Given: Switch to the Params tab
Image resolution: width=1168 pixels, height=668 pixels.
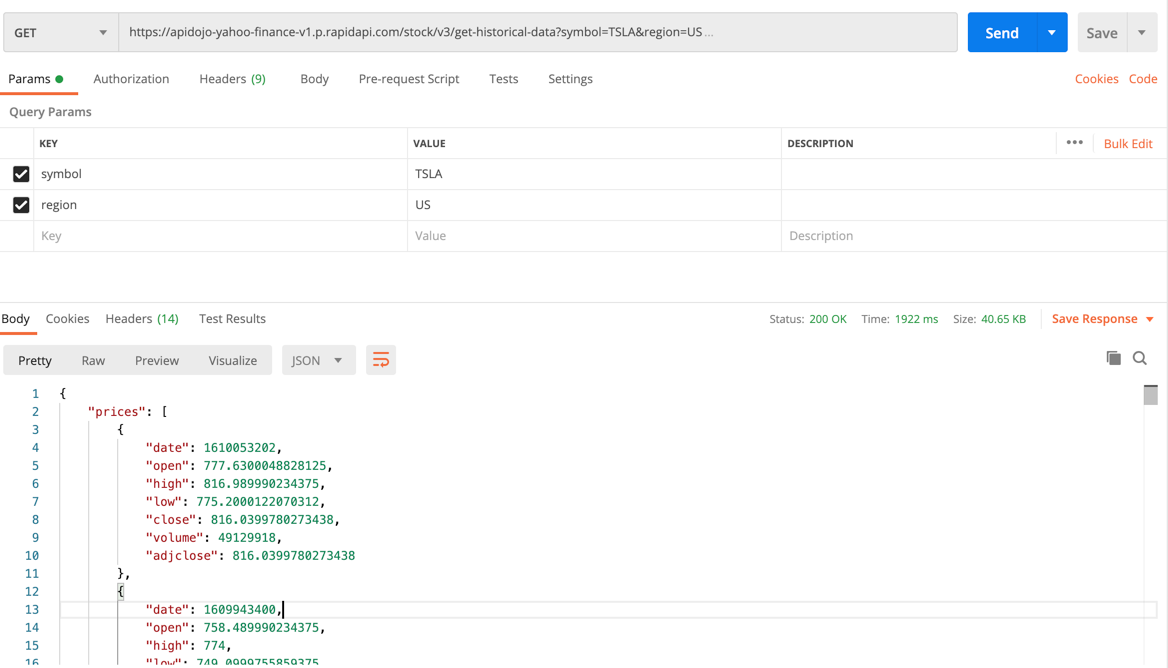Looking at the screenshot, I should pyautogui.click(x=35, y=79).
